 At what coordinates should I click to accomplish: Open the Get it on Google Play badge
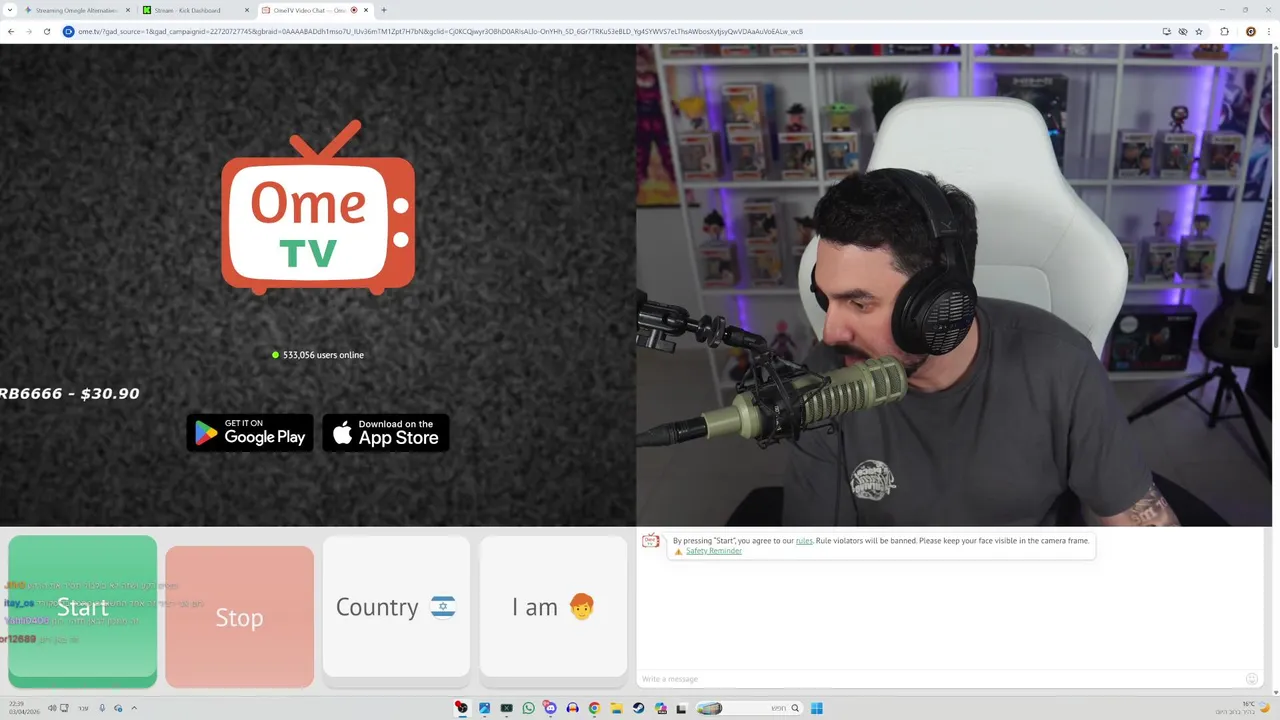[250, 433]
